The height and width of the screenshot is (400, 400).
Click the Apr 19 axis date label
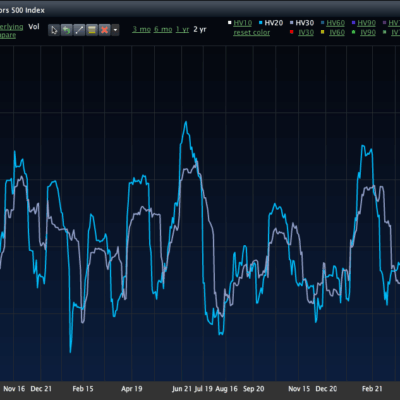(x=132, y=389)
